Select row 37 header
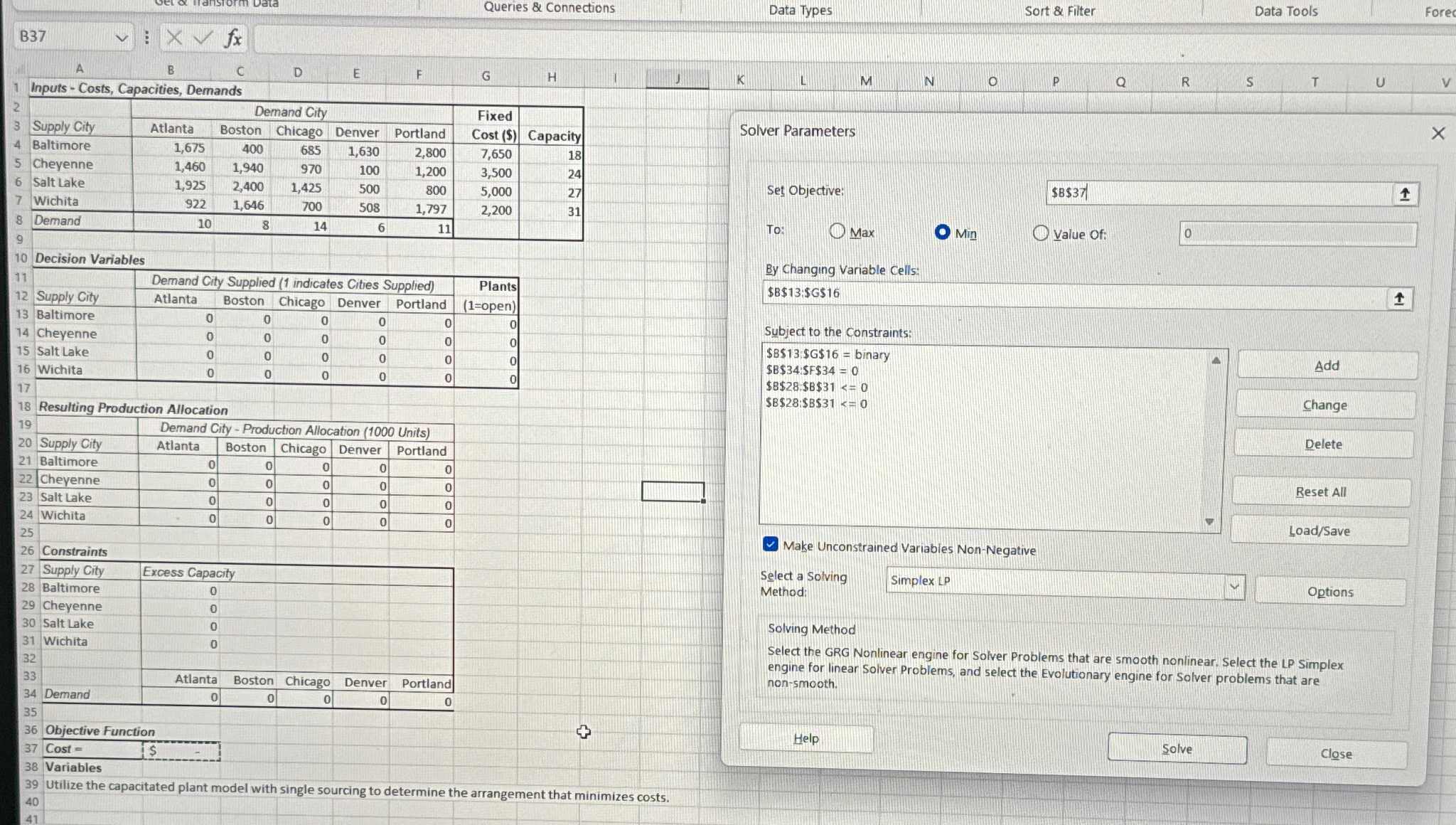Screen dimensions: 1456x825 (31, 748)
